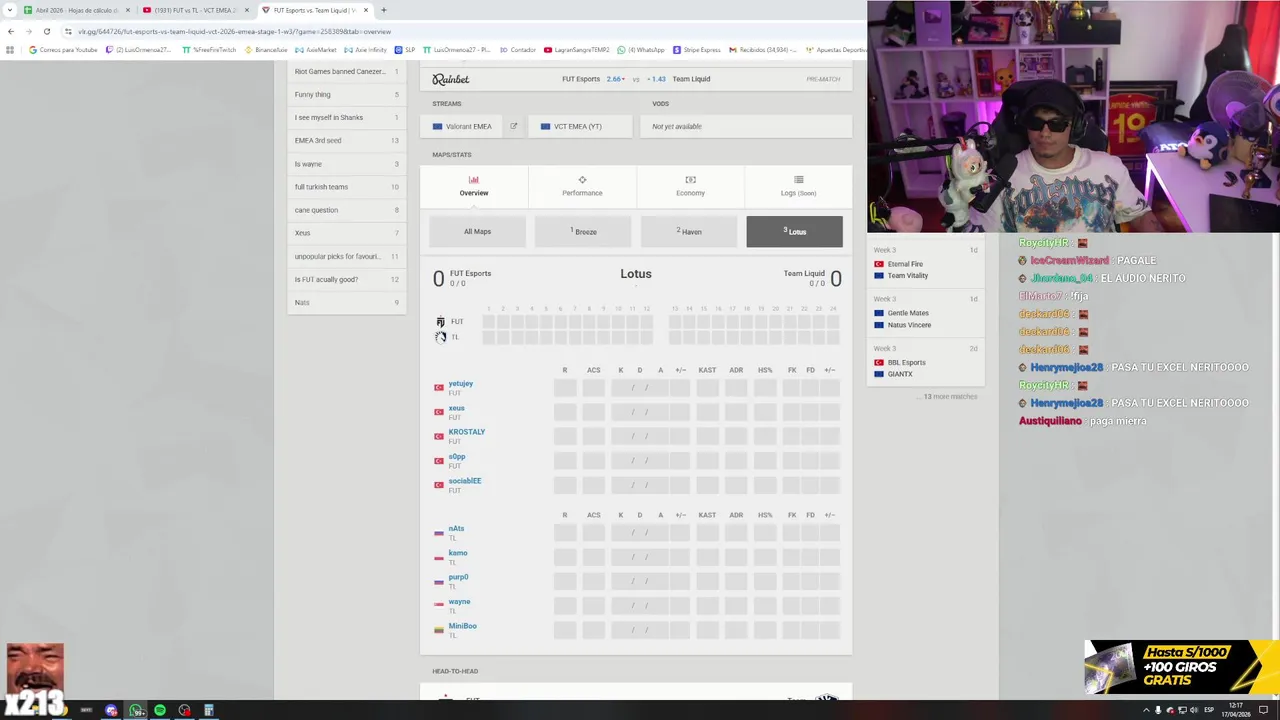The width and height of the screenshot is (1280, 720).
Task: Open a new browser tab
Action: (384, 10)
